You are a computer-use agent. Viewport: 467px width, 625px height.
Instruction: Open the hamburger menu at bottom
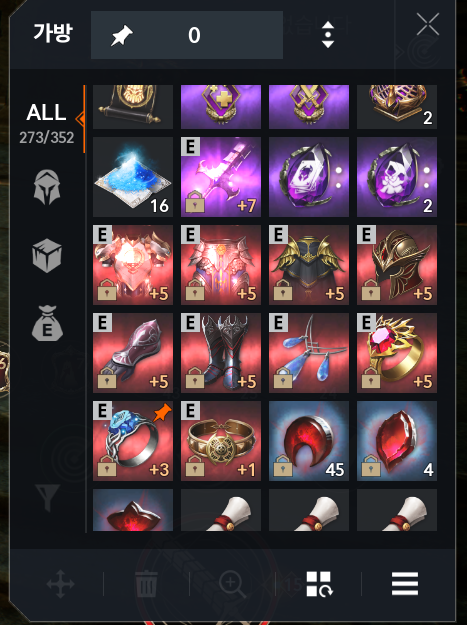(405, 584)
